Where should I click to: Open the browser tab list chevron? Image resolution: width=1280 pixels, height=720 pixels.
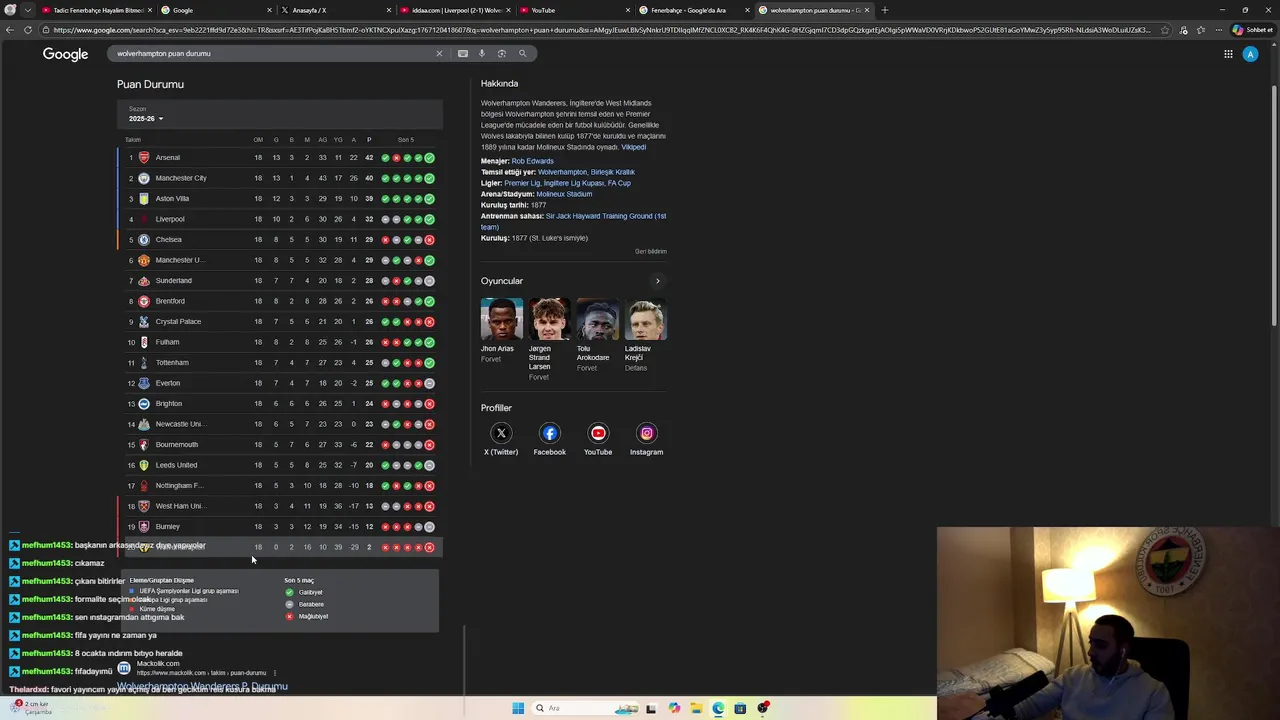(x=27, y=10)
